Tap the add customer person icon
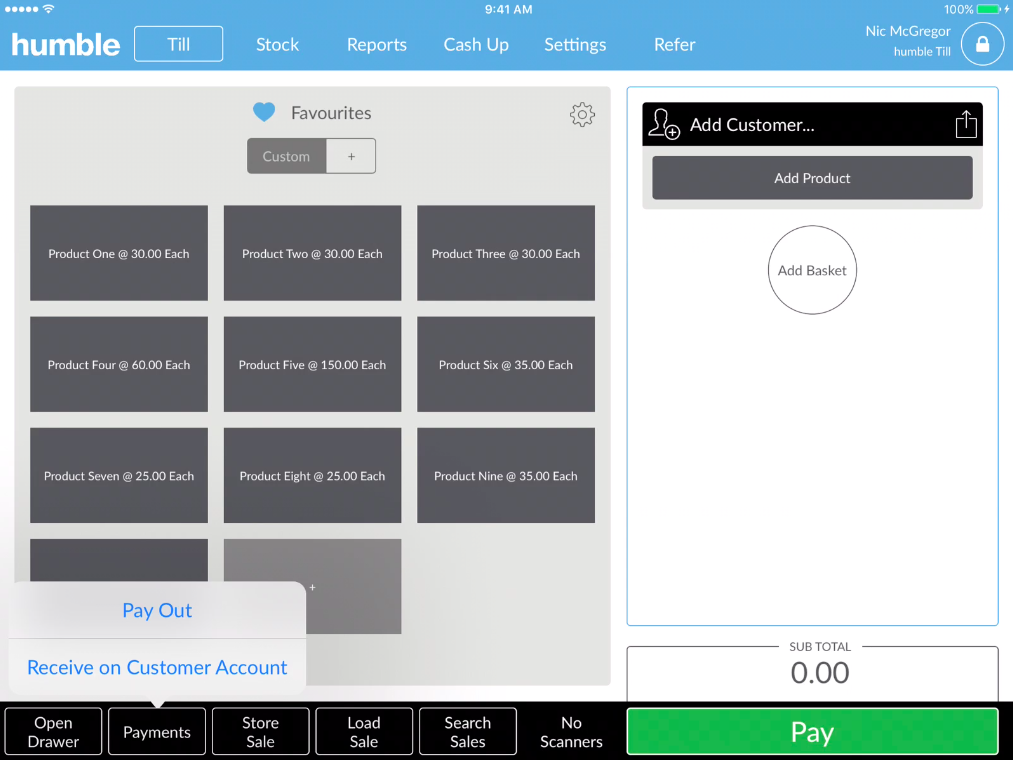1013x760 pixels. click(x=663, y=124)
